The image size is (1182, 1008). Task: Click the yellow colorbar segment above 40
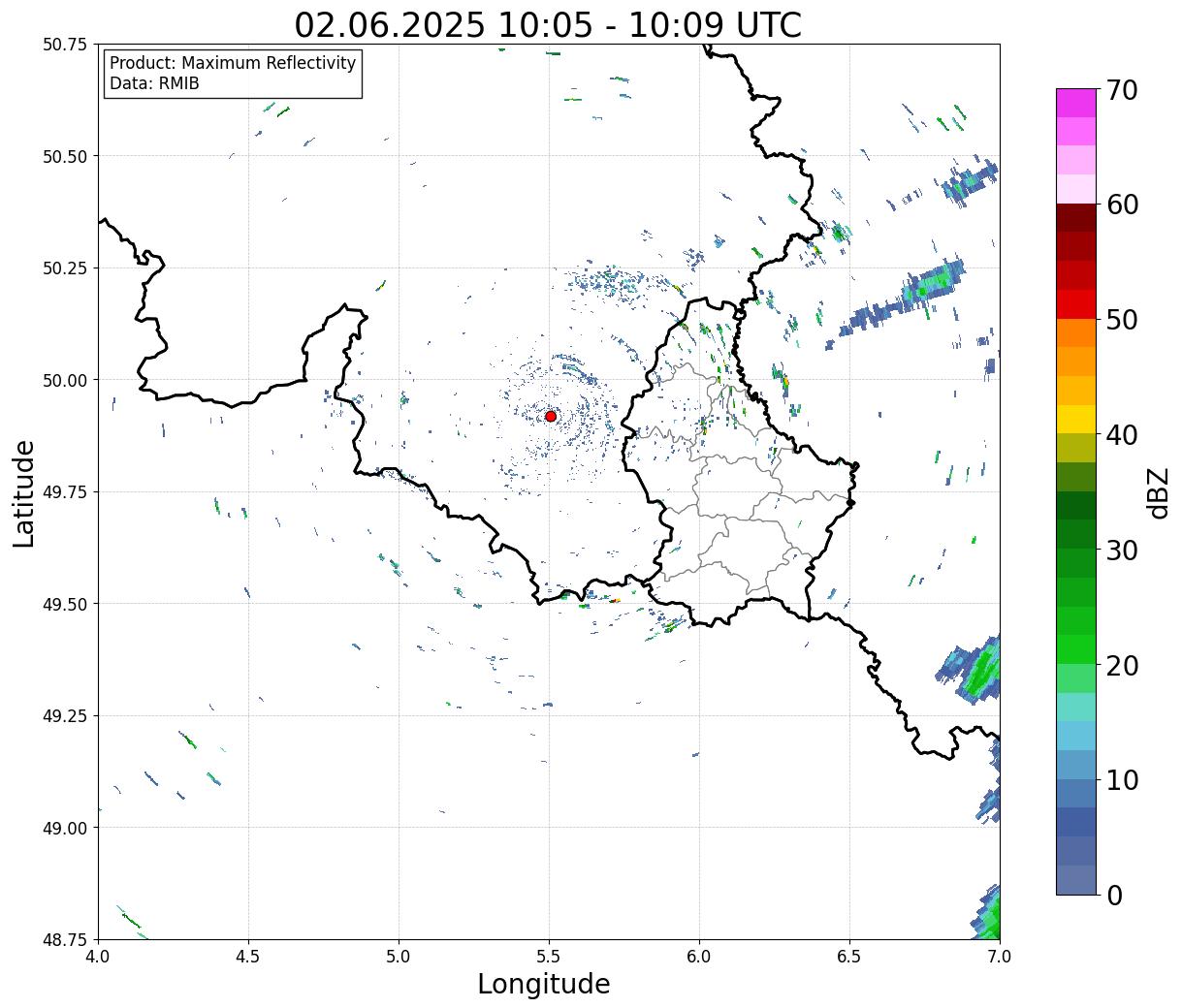click(1076, 420)
